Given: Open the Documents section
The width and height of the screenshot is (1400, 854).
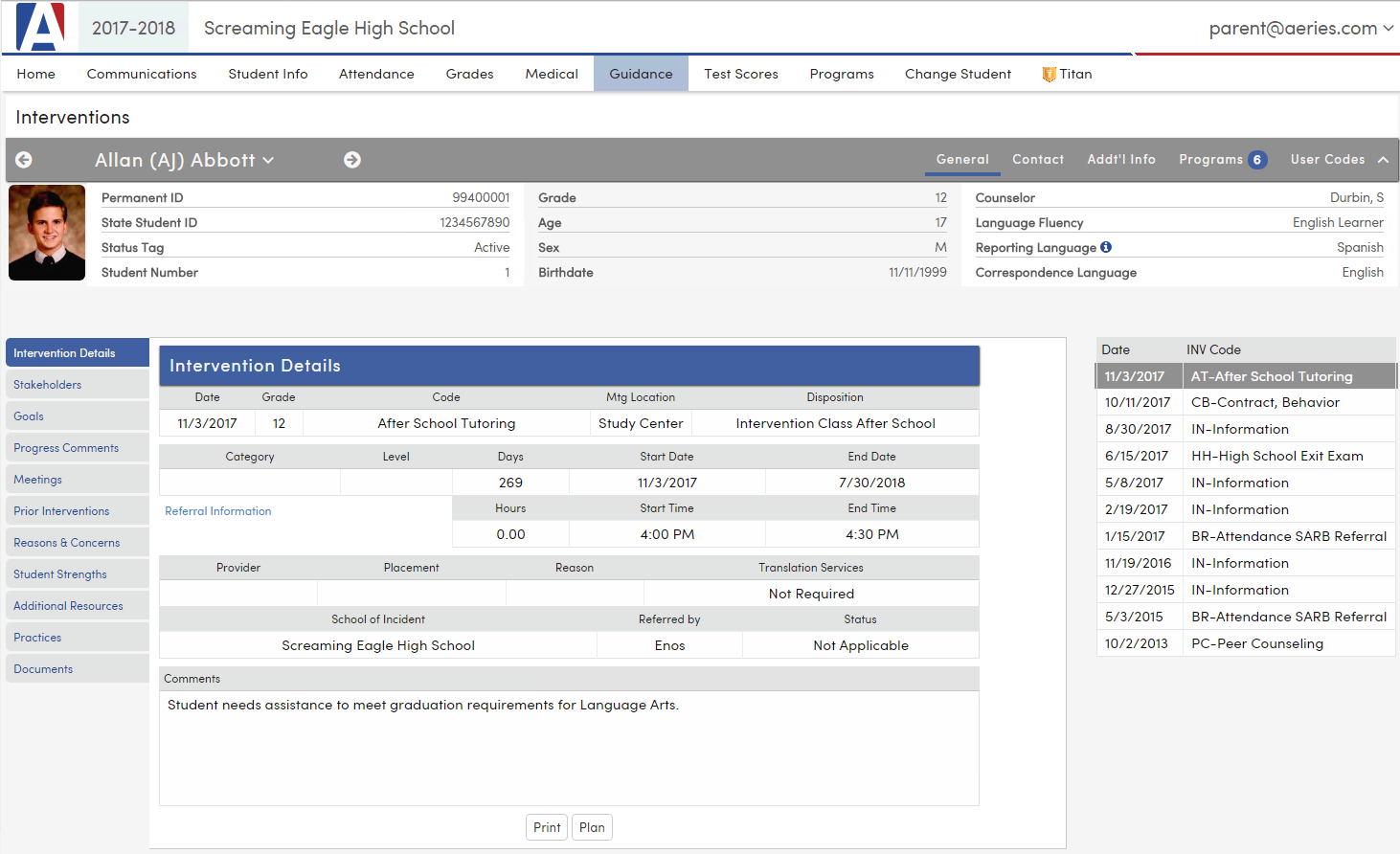Looking at the screenshot, I should click(x=78, y=668).
